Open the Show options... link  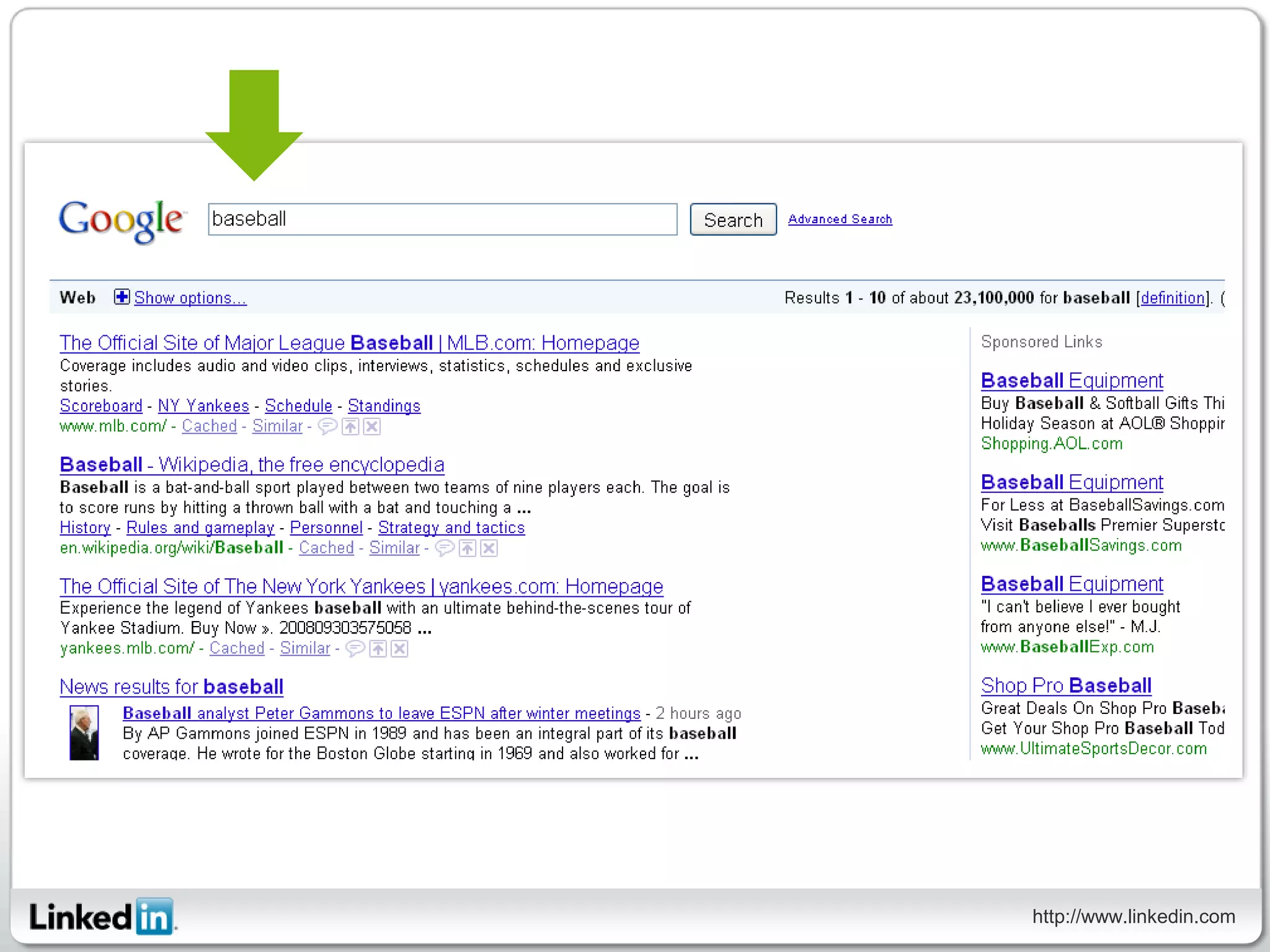[x=190, y=298]
